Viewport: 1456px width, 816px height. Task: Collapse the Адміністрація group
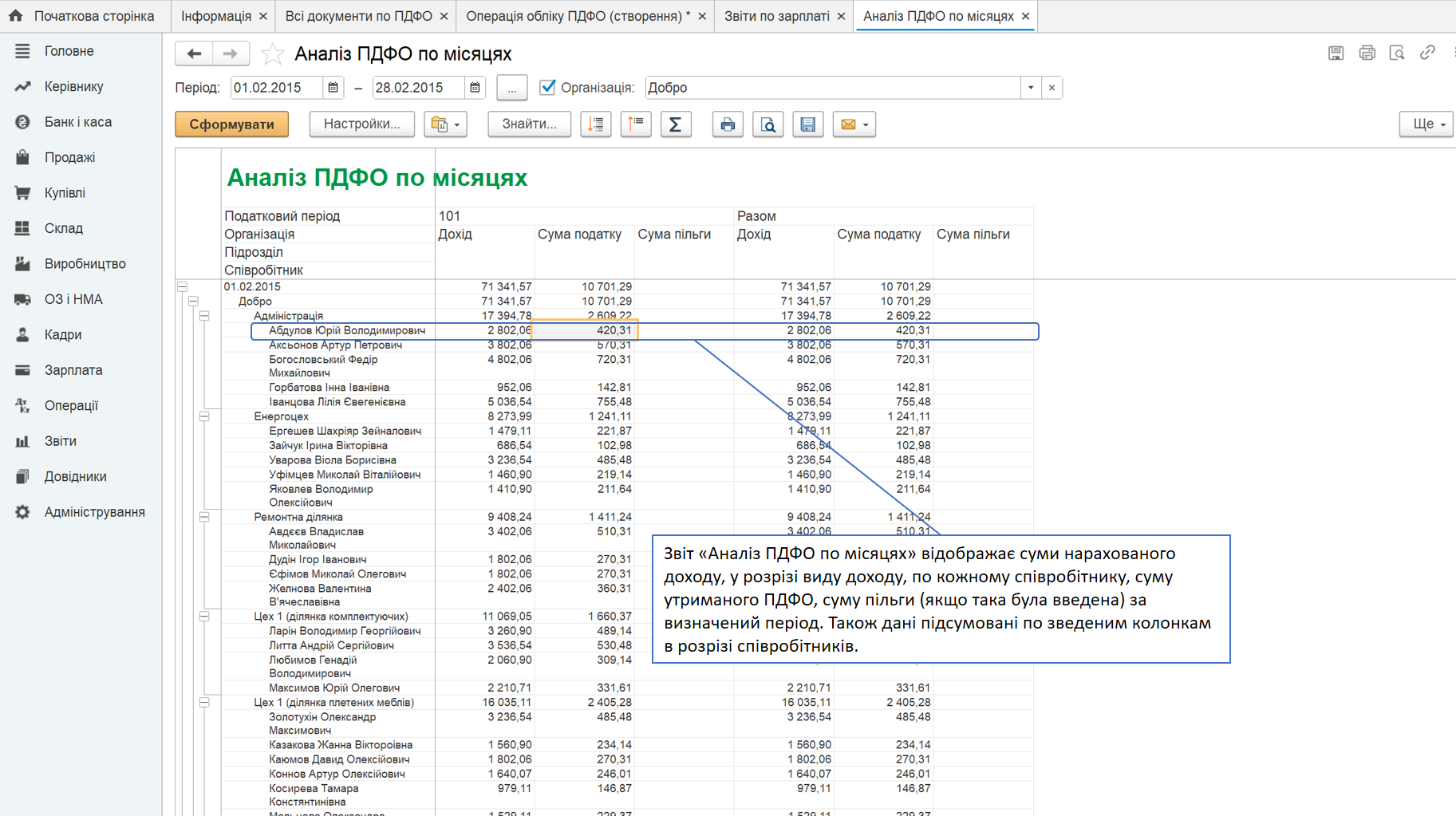pyautogui.click(x=205, y=316)
